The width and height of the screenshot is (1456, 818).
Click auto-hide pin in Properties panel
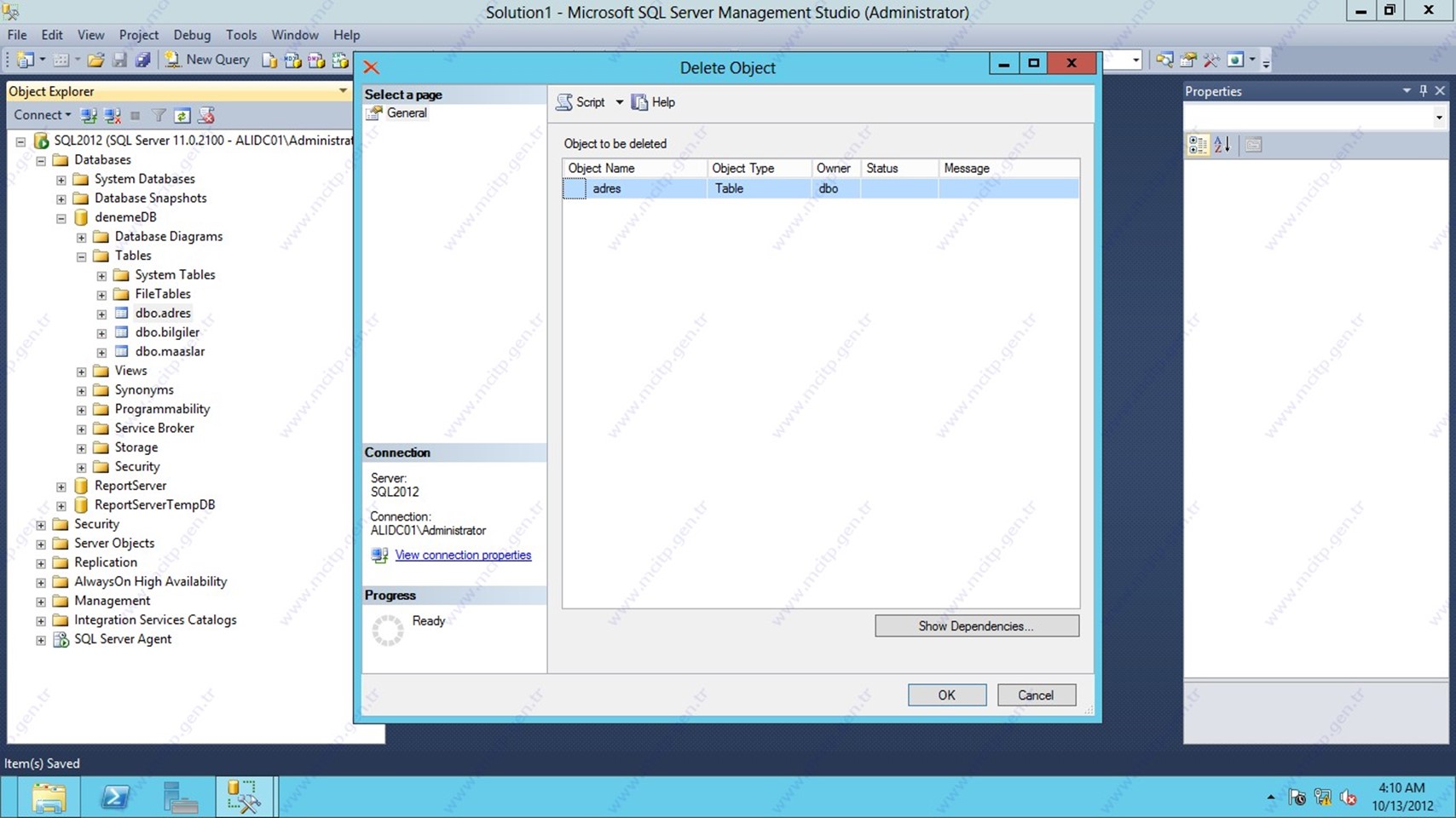click(1423, 90)
